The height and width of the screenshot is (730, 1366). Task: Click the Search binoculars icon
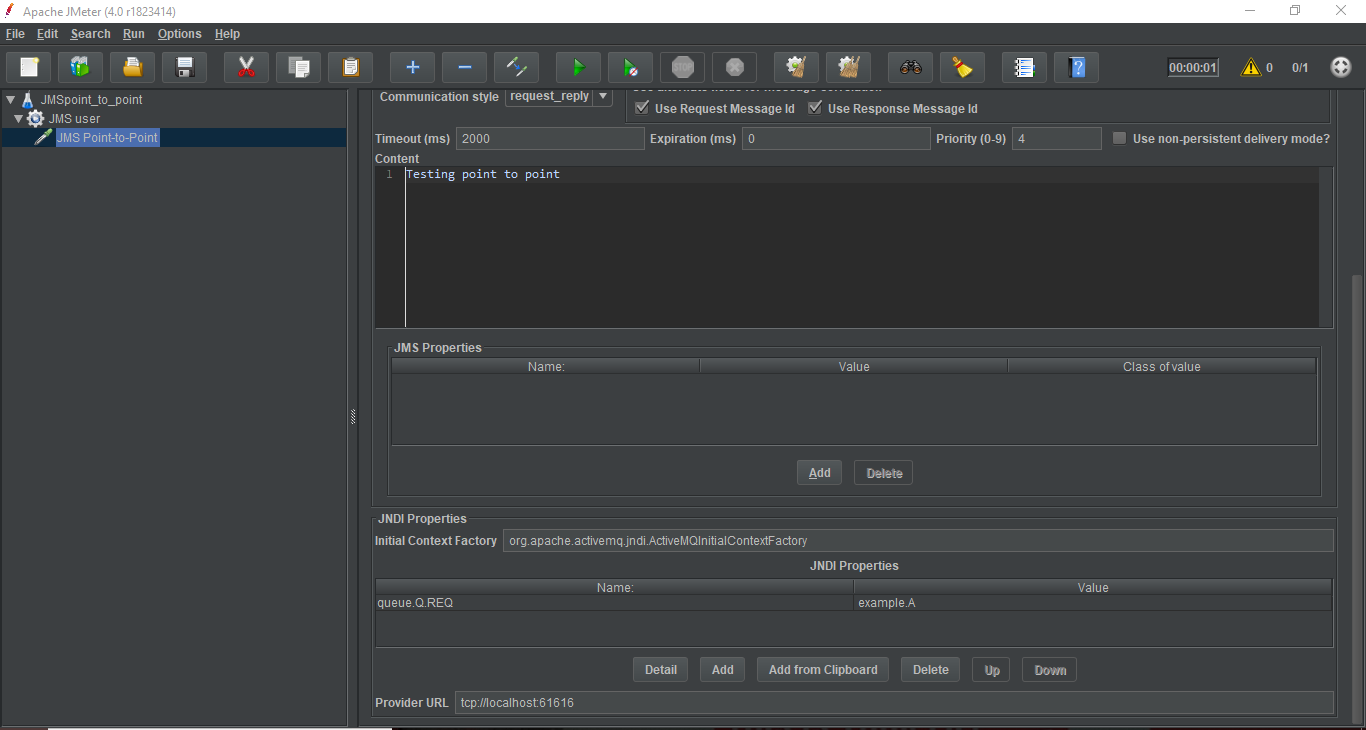(x=910, y=68)
